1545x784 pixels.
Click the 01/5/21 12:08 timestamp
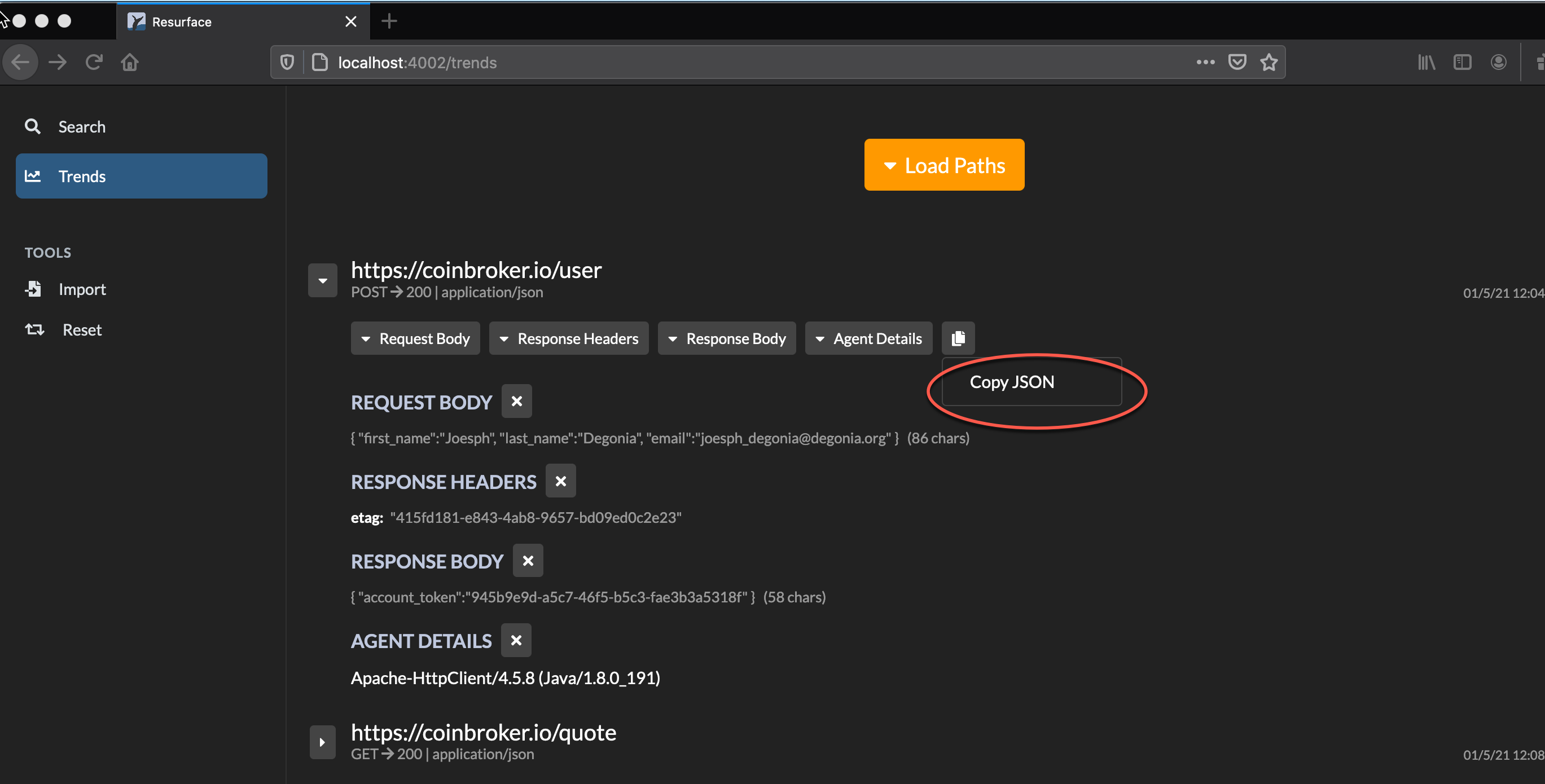tap(1503, 755)
